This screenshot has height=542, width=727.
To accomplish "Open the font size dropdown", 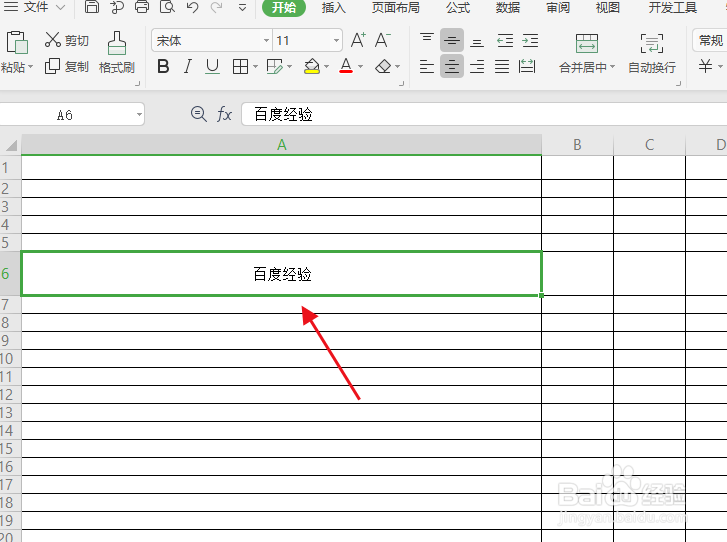I will [x=336, y=41].
